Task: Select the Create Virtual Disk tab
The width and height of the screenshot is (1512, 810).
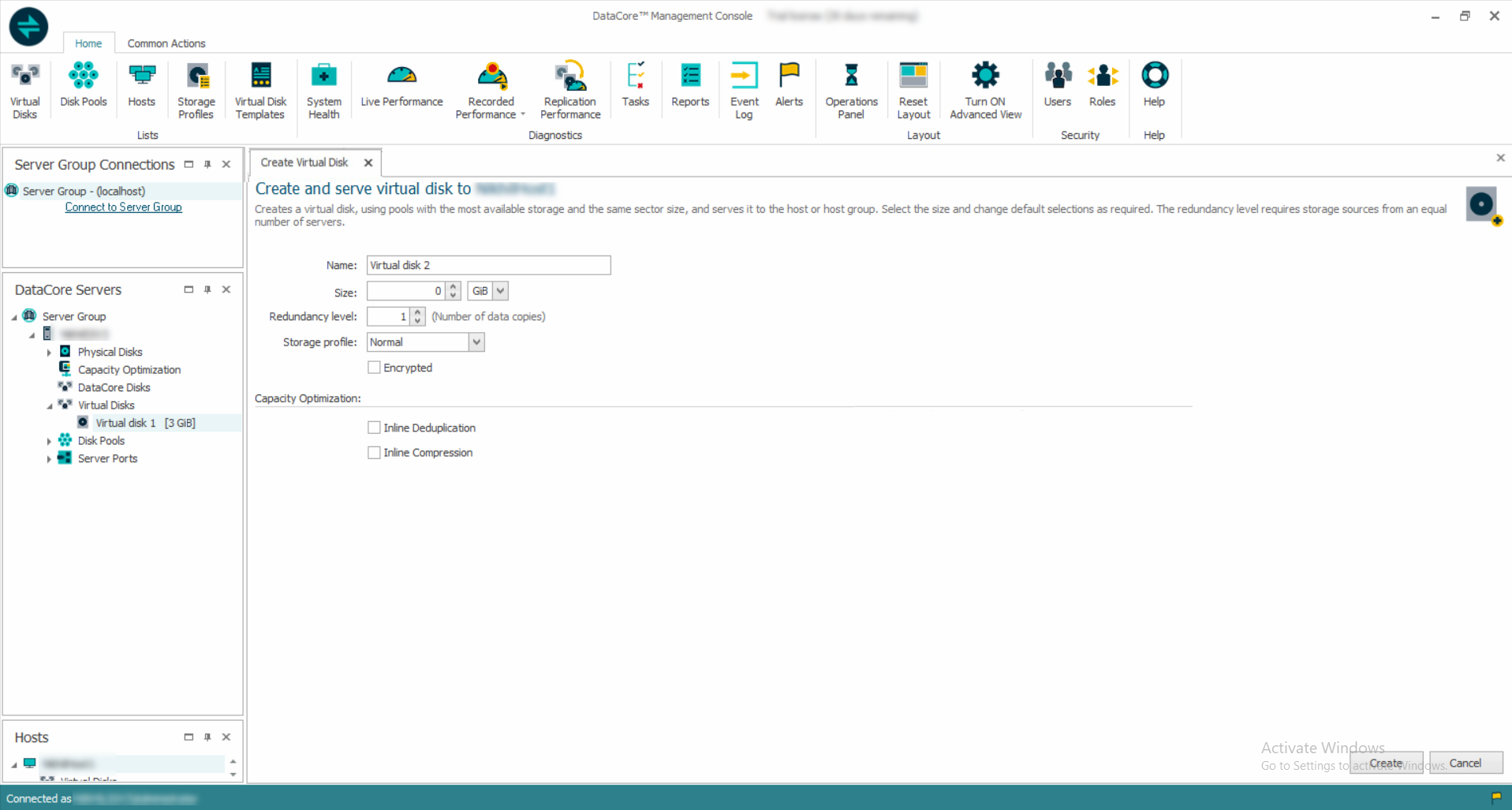Action: tap(304, 162)
